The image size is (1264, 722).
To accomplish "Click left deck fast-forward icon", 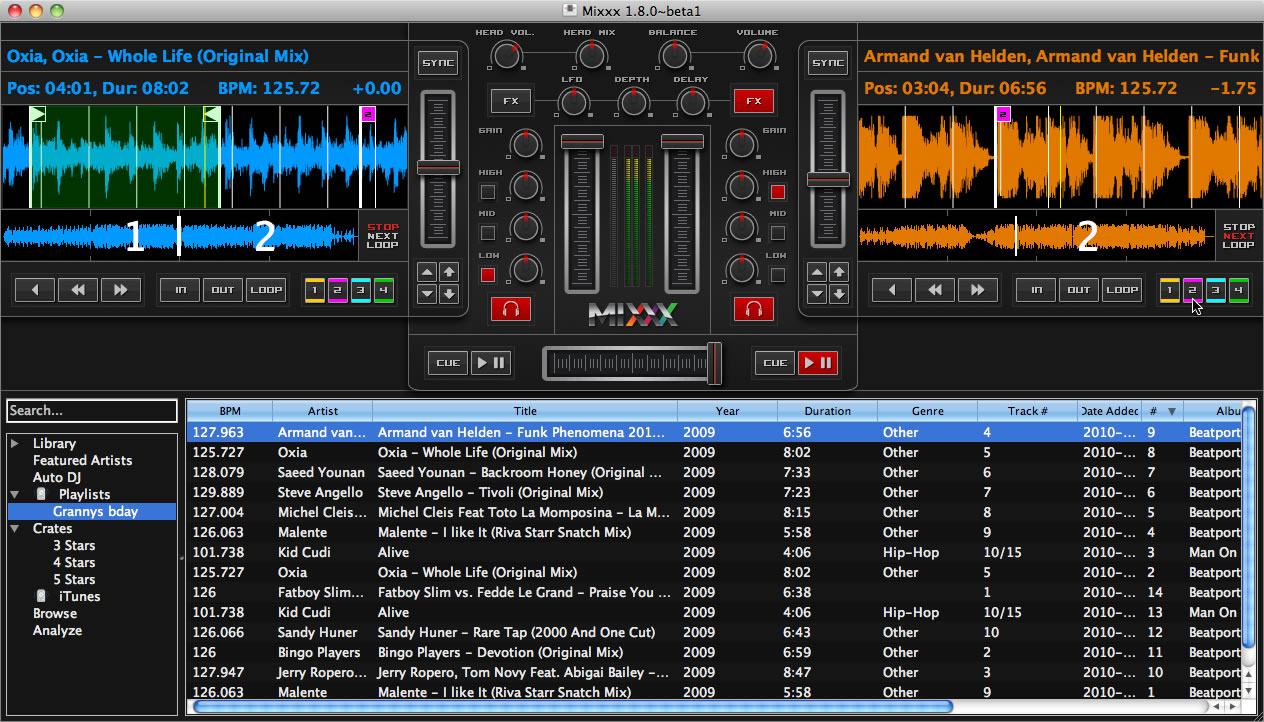I will (x=121, y=290).
